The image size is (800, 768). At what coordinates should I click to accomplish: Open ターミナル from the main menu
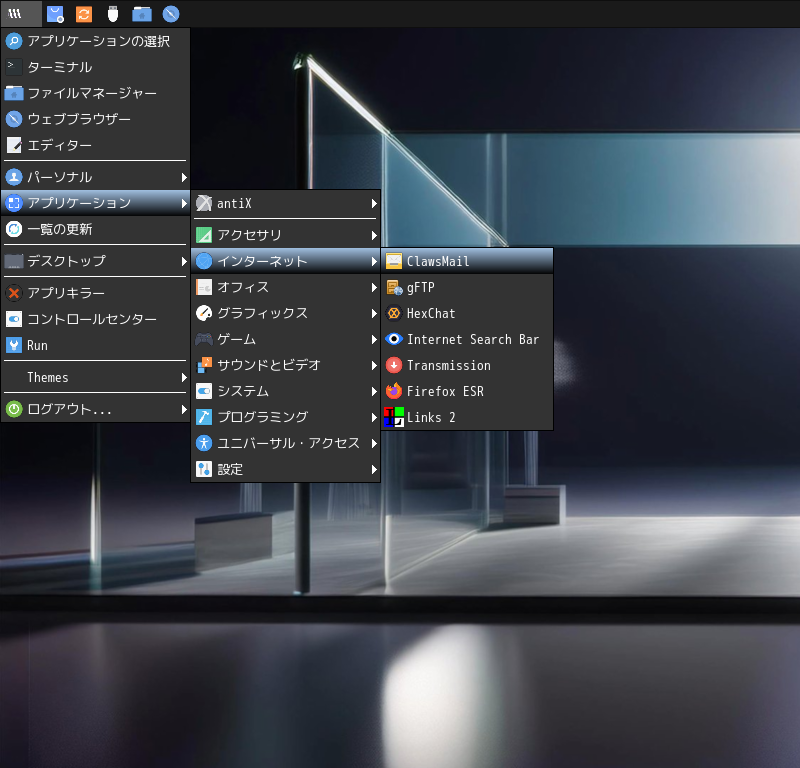pos(60,67)
